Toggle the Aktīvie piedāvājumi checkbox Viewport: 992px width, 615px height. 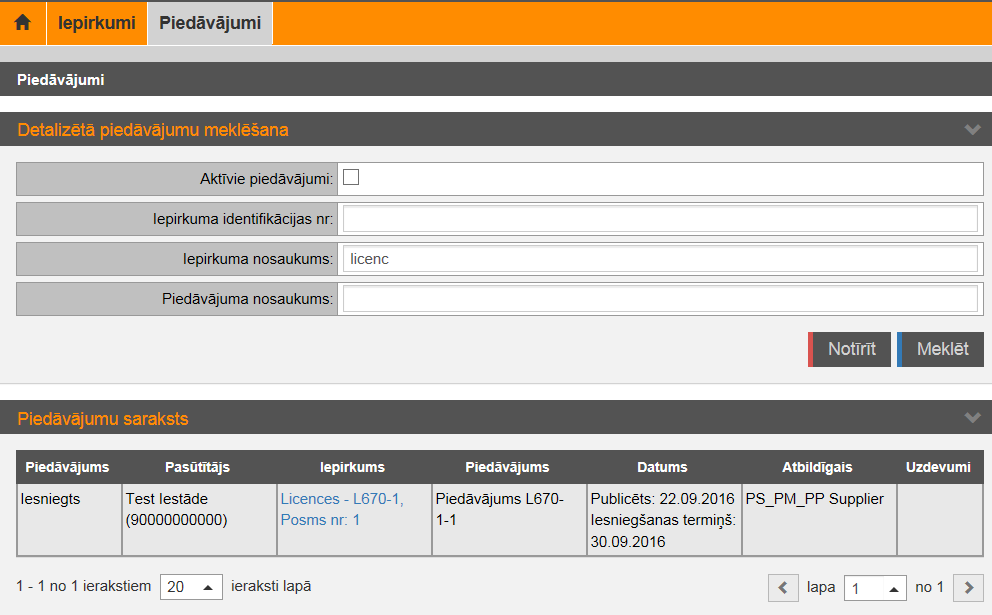pyautogui.click(x=351, y=178)
